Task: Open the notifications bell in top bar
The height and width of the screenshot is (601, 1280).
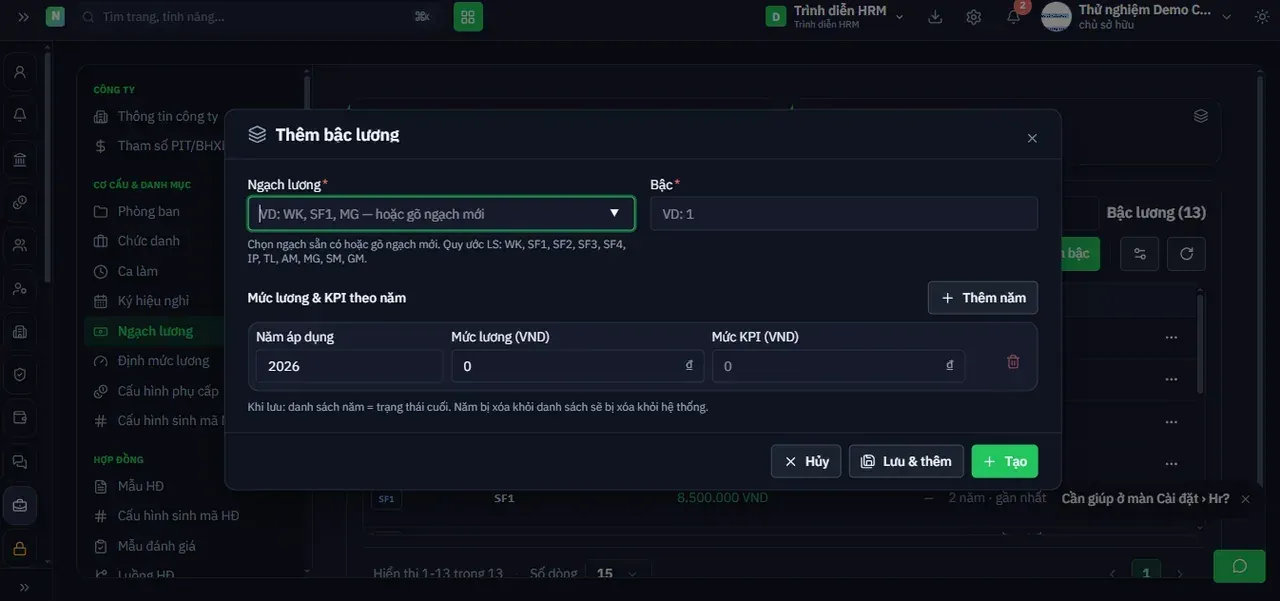Action: 1013,17
